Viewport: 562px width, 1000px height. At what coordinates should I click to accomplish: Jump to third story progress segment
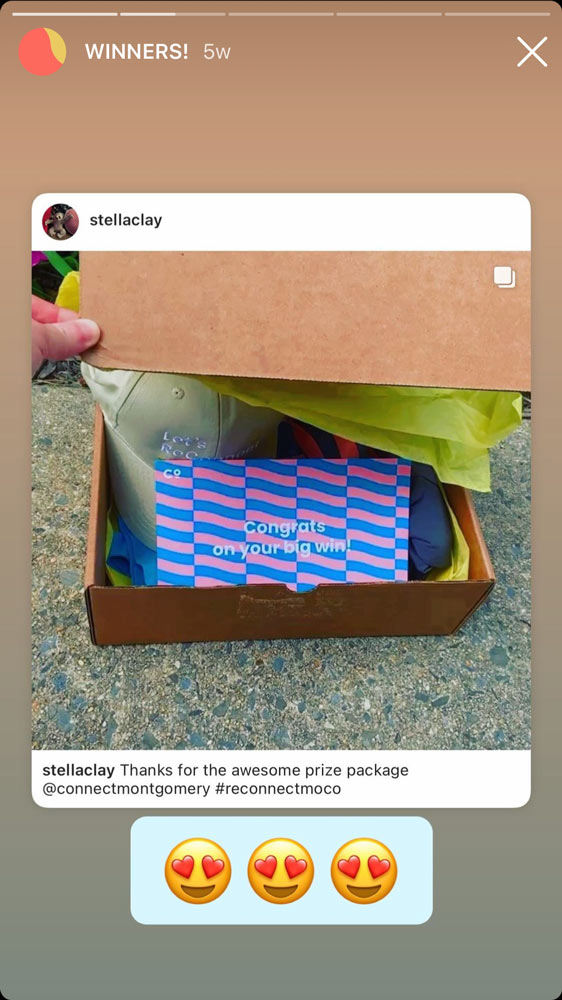(281, 13)
